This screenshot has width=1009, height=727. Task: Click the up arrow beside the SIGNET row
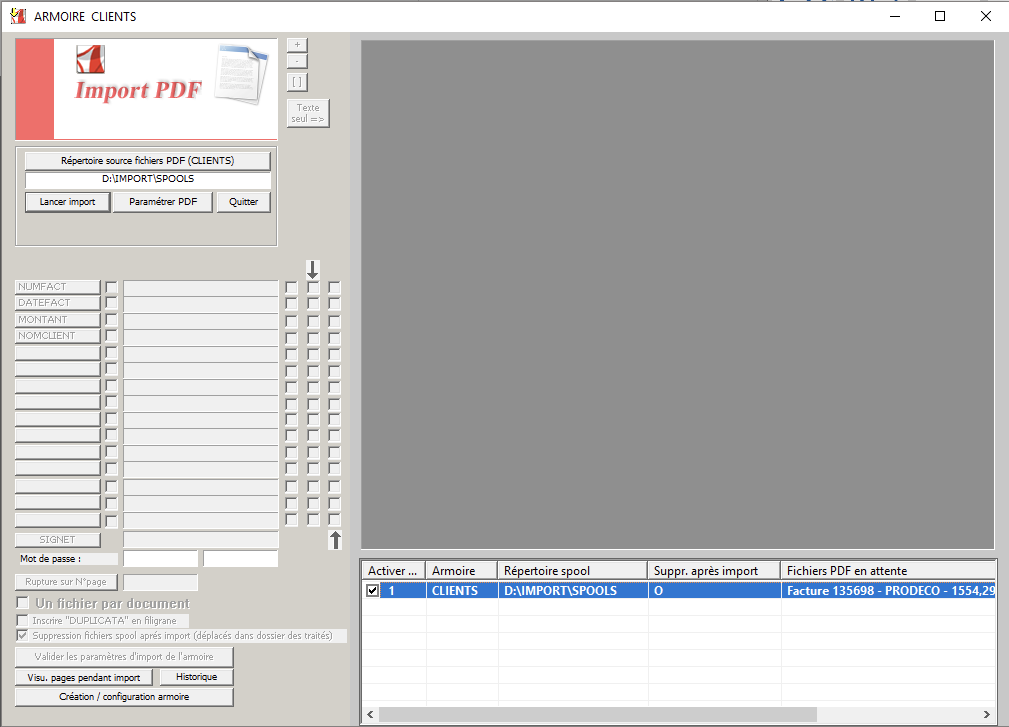coord(336,540)
